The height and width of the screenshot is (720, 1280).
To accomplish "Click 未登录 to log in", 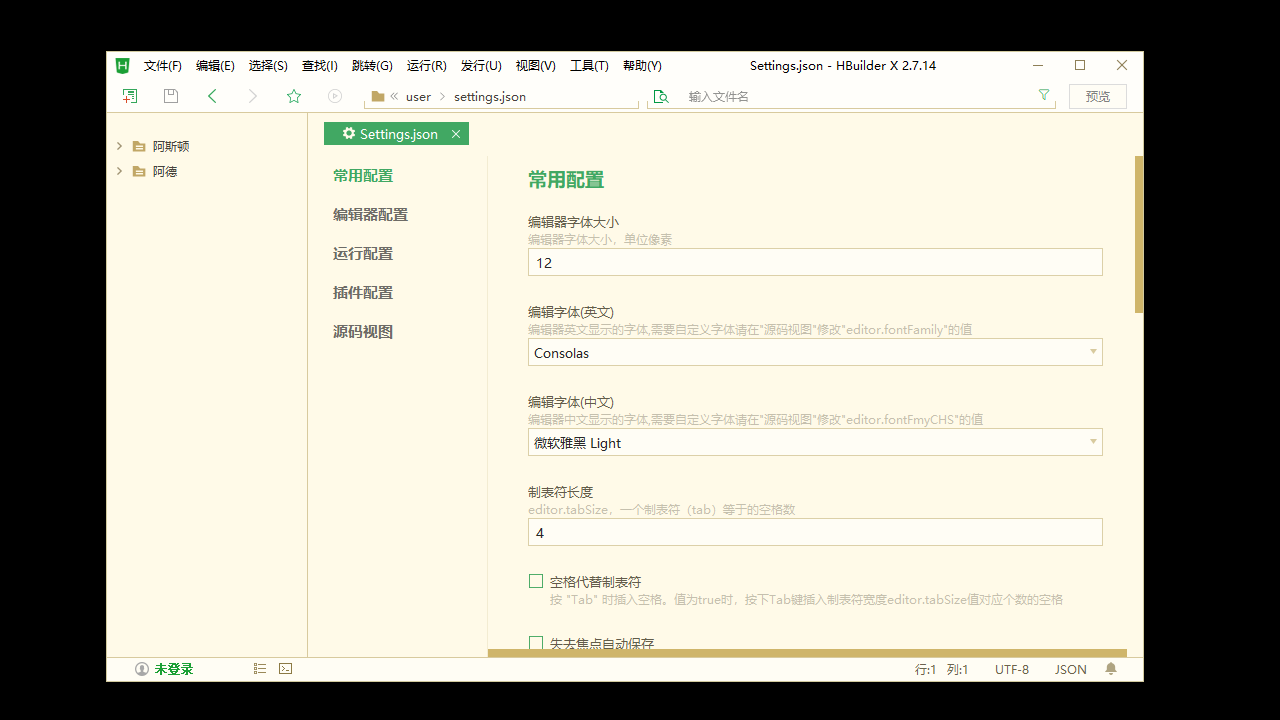I will pyautogui.click(x=172, y=668).
